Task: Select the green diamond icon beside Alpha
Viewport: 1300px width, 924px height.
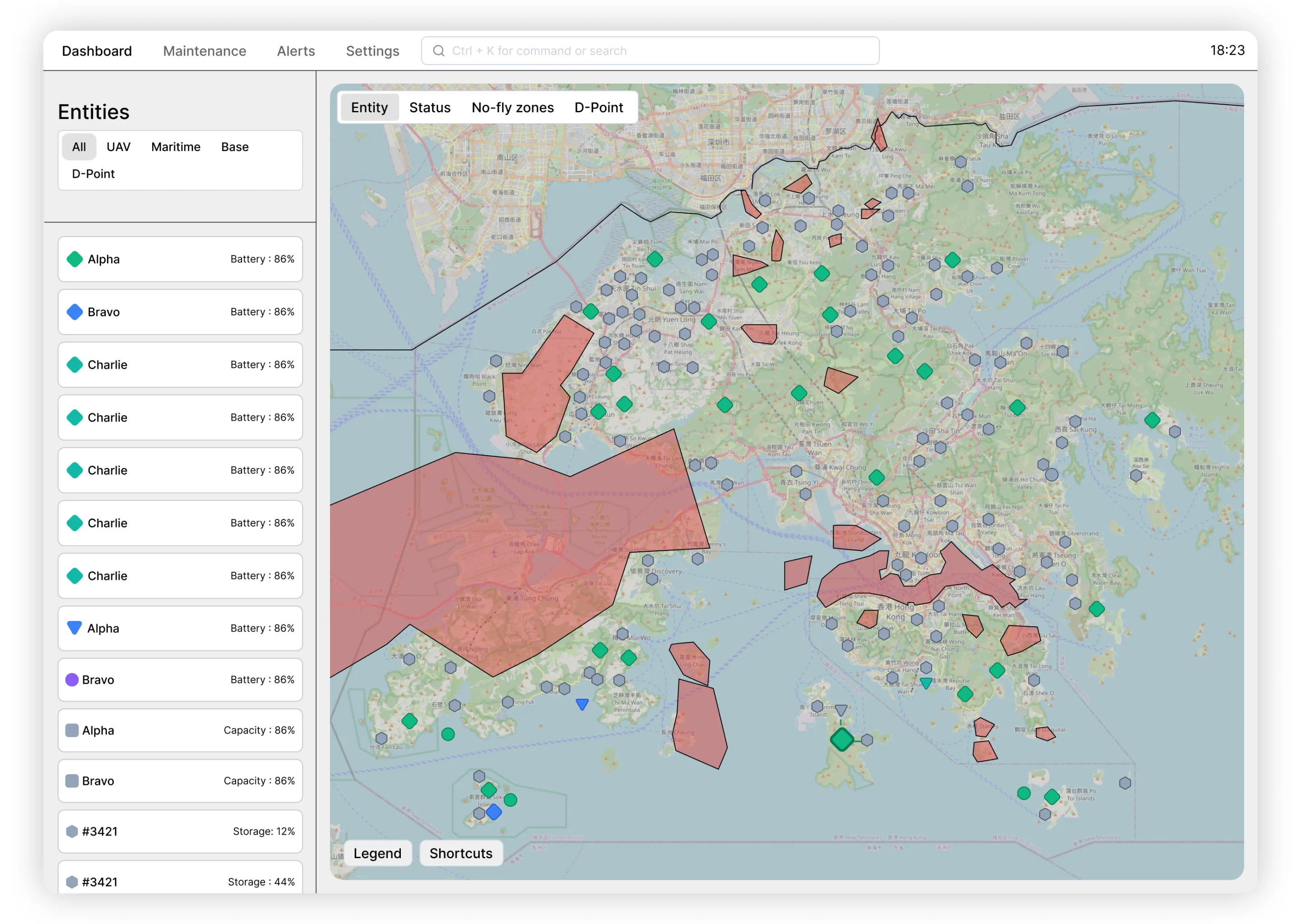Action: point(74,259)
